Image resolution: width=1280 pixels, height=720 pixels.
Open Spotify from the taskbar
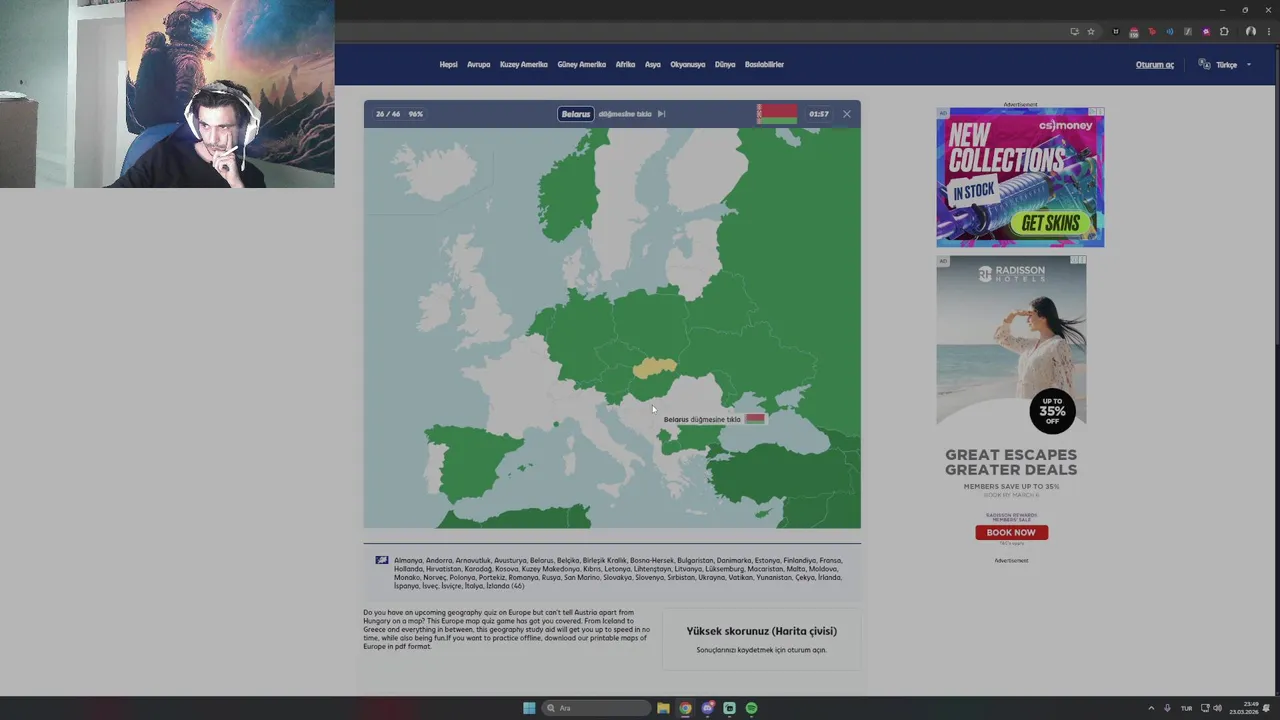click(x=751, y=708)
